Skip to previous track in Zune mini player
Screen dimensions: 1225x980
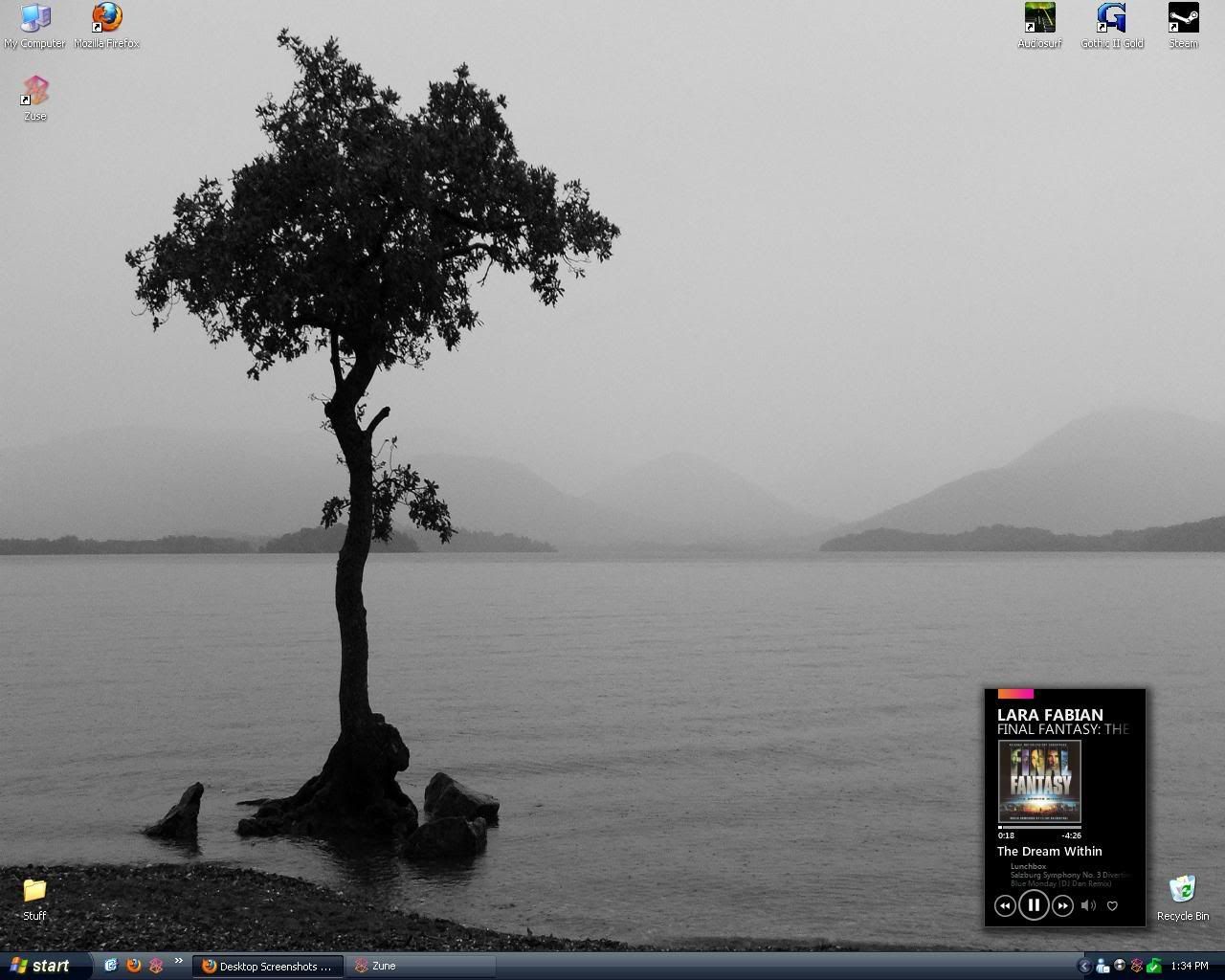click(x=1004, y=905)
